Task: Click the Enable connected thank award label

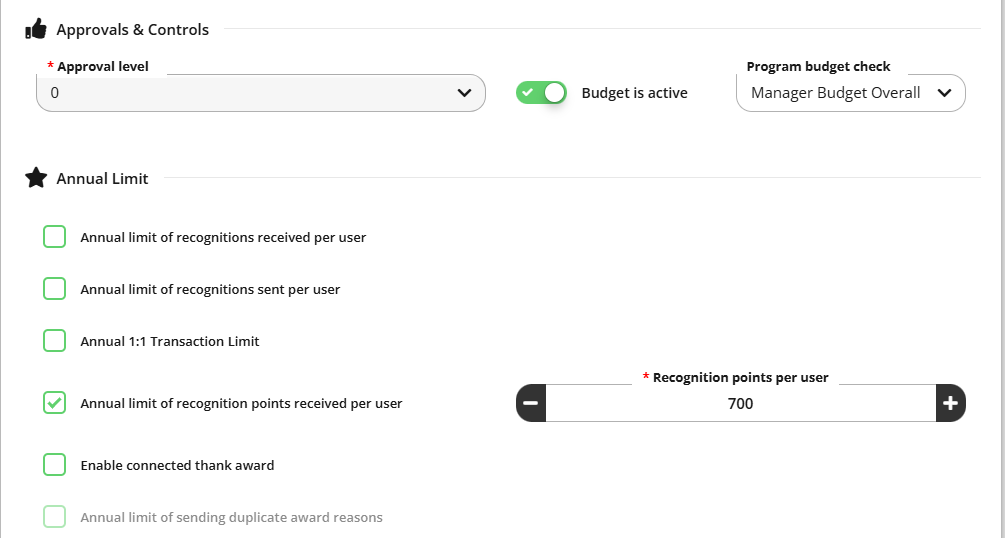Action: coord(178,466)
